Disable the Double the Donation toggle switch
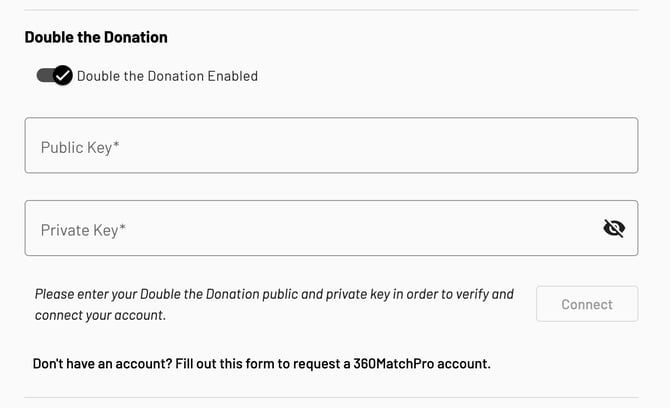 tap(54, 75)
